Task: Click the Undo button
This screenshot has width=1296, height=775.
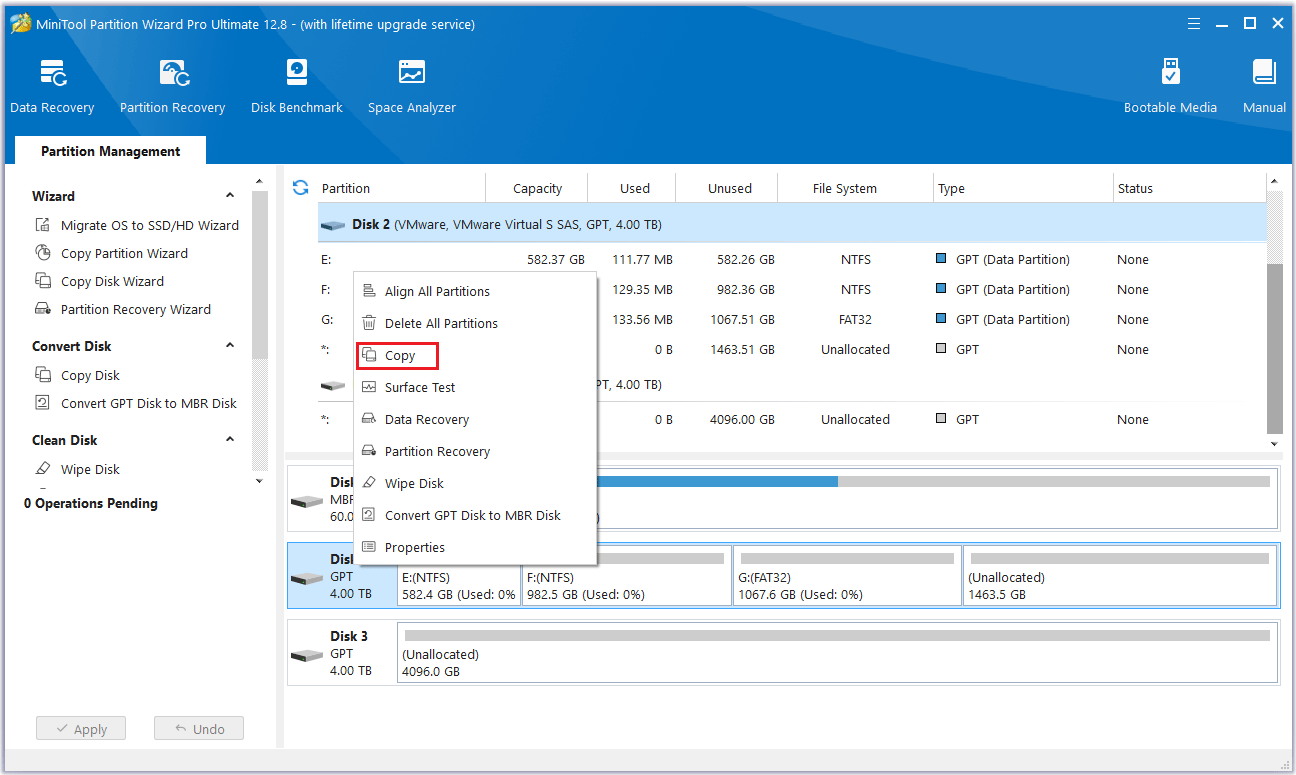Action: click(x=198, y=729)
